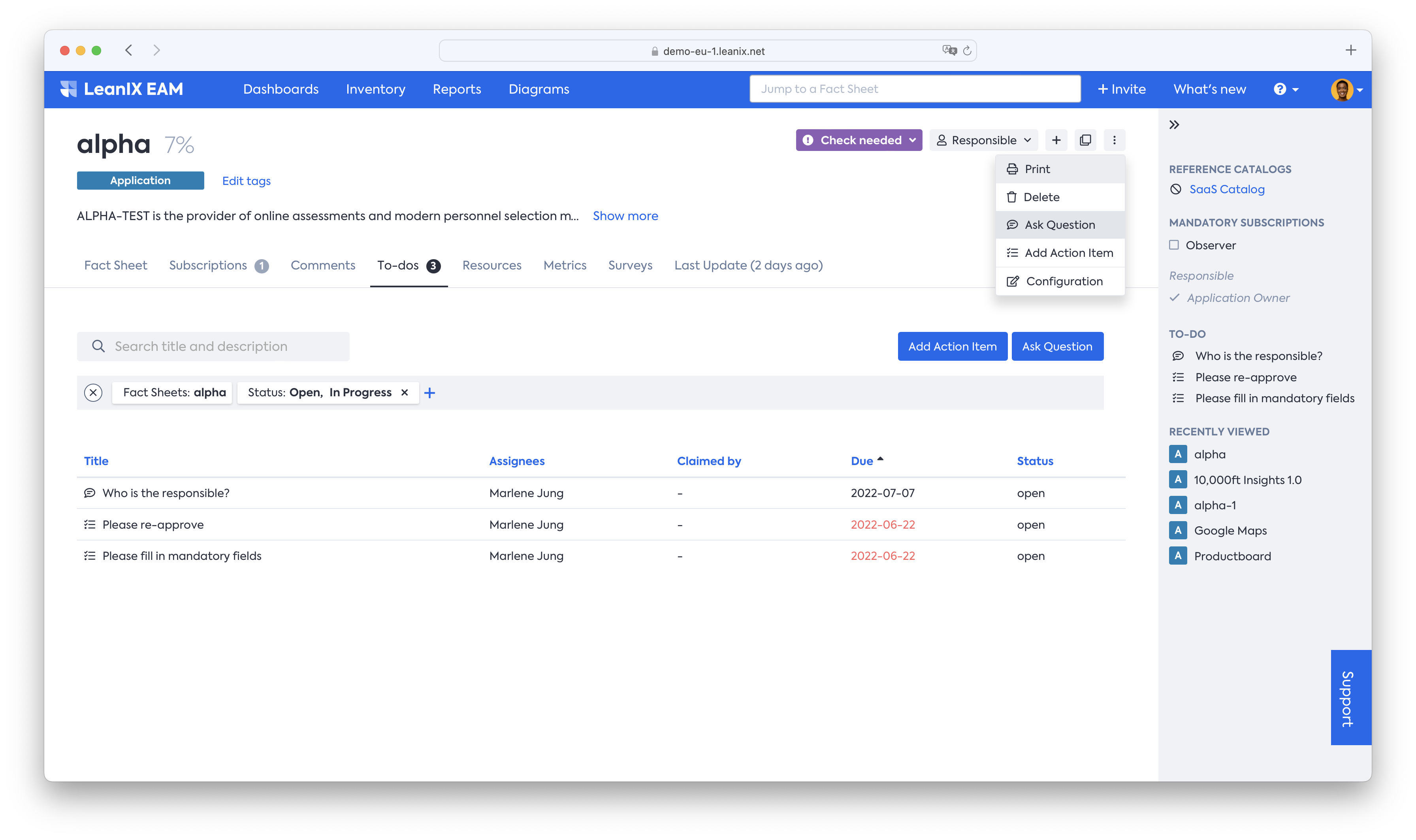The image size is (1416, 840).
Task: Toggle the Observer subscription checkbox
Action: [1174, 245]
